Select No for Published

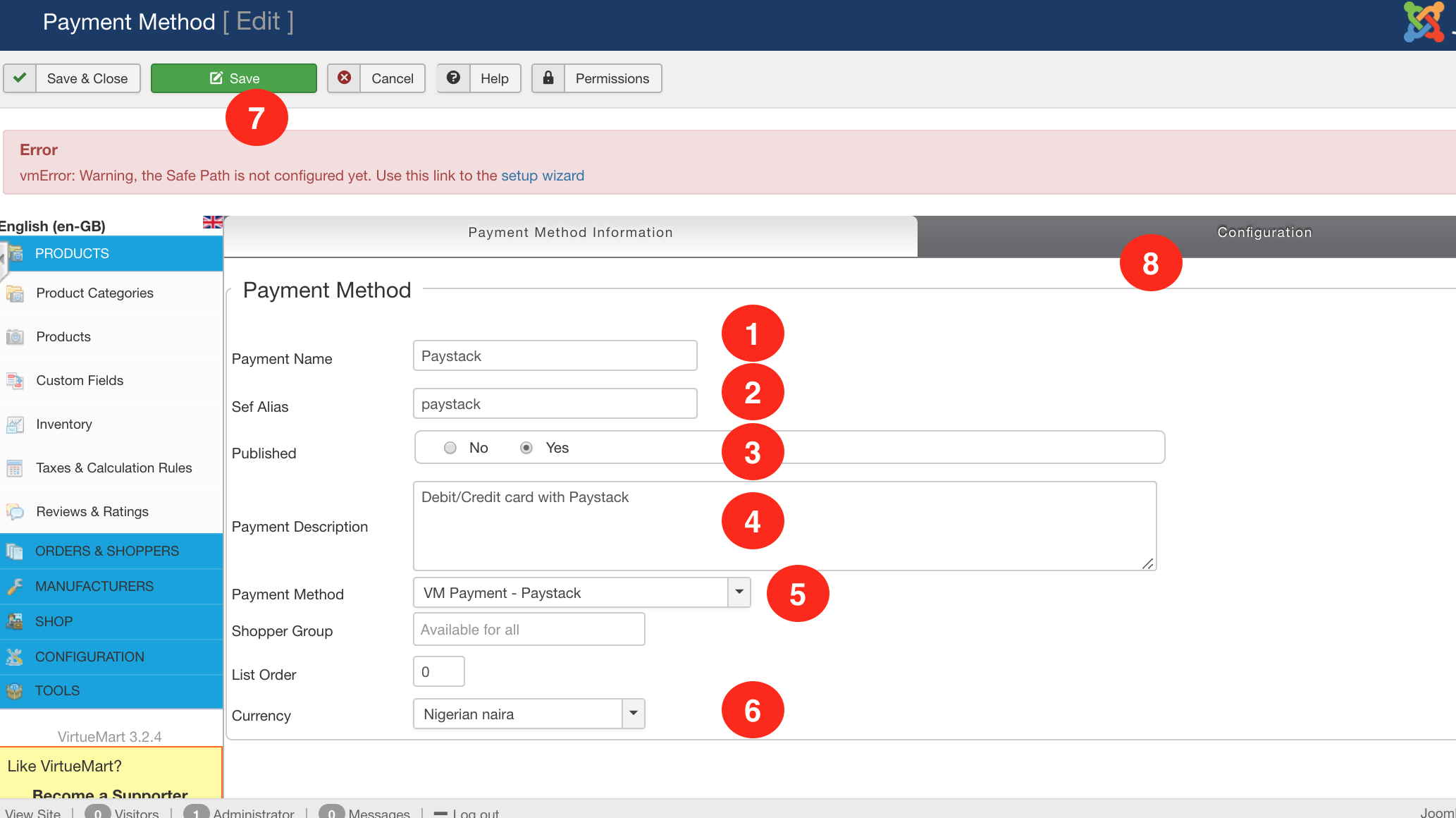(450, 448)
